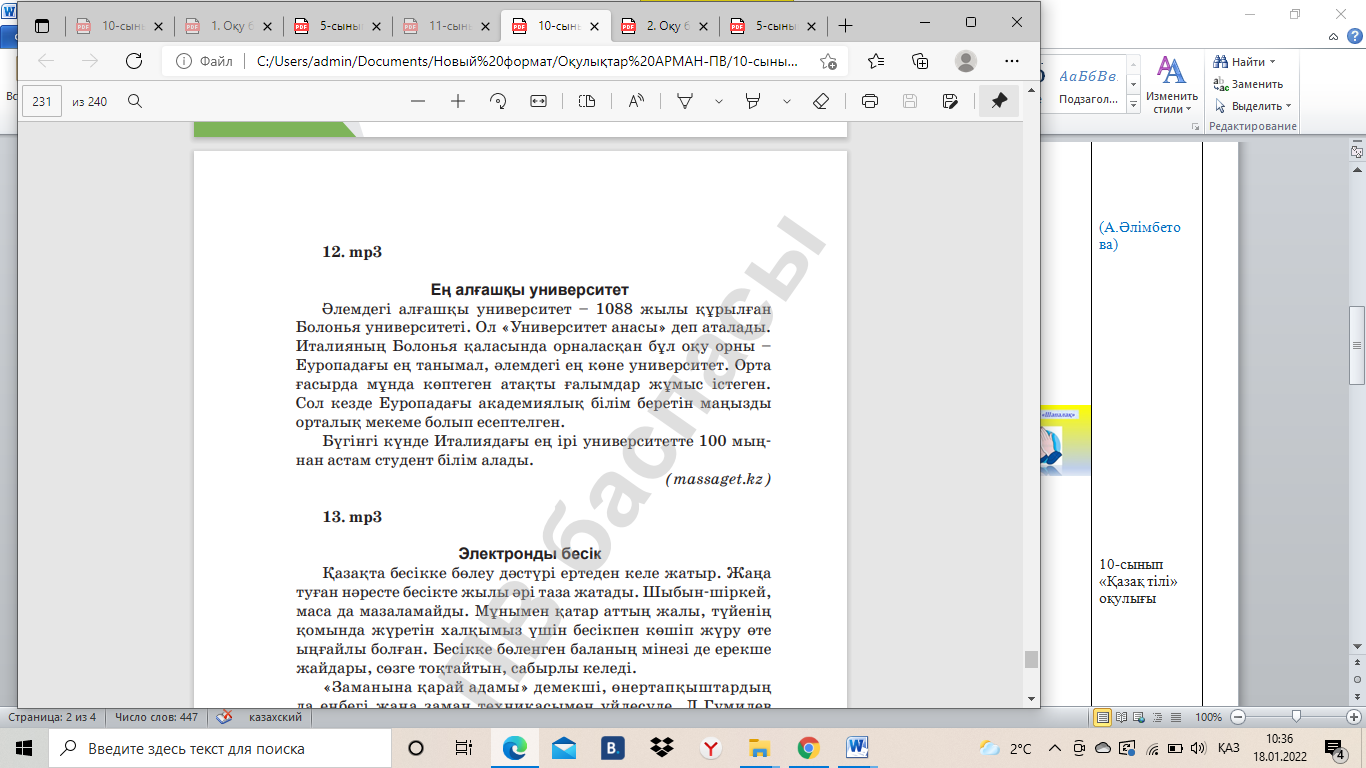Toggle the pin toolbar button in PDF viewer
This screenshot has width=1366, height=768.
999,101
